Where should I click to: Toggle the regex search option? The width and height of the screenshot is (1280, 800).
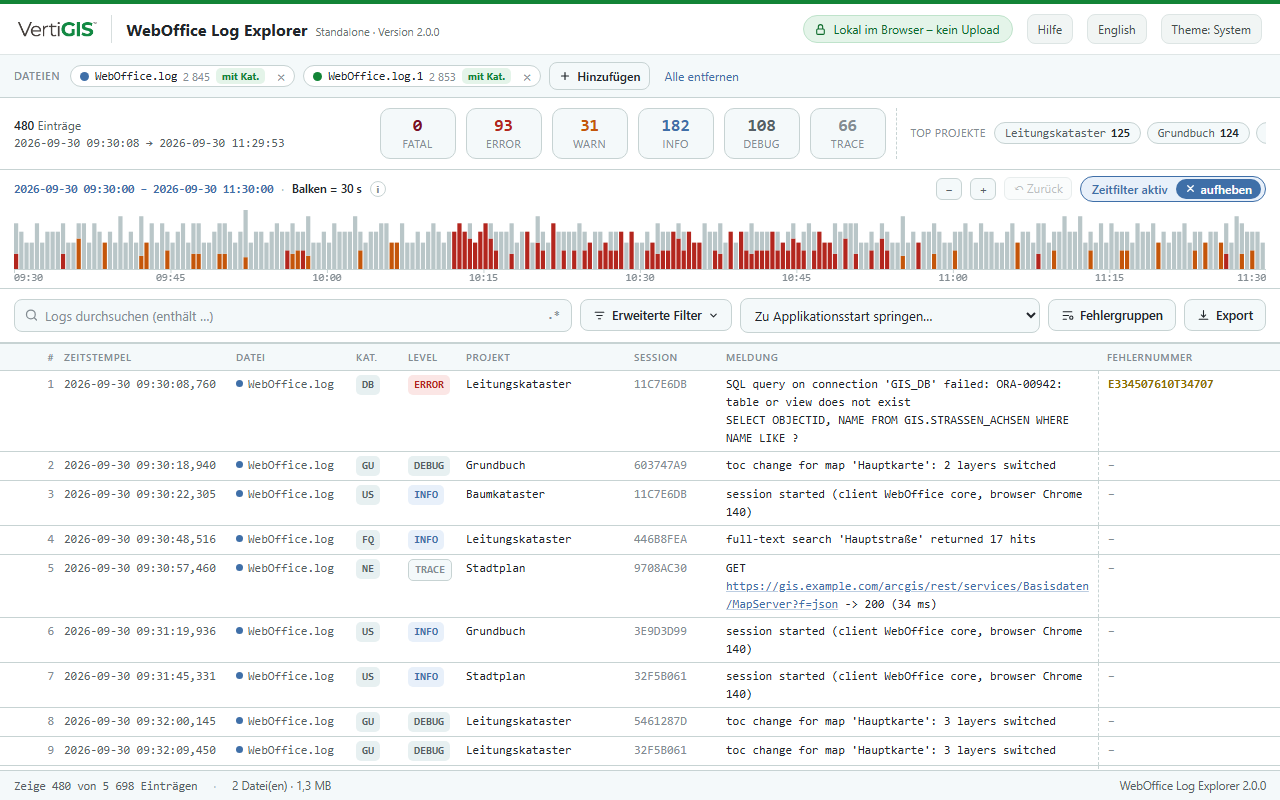point(555,316)
